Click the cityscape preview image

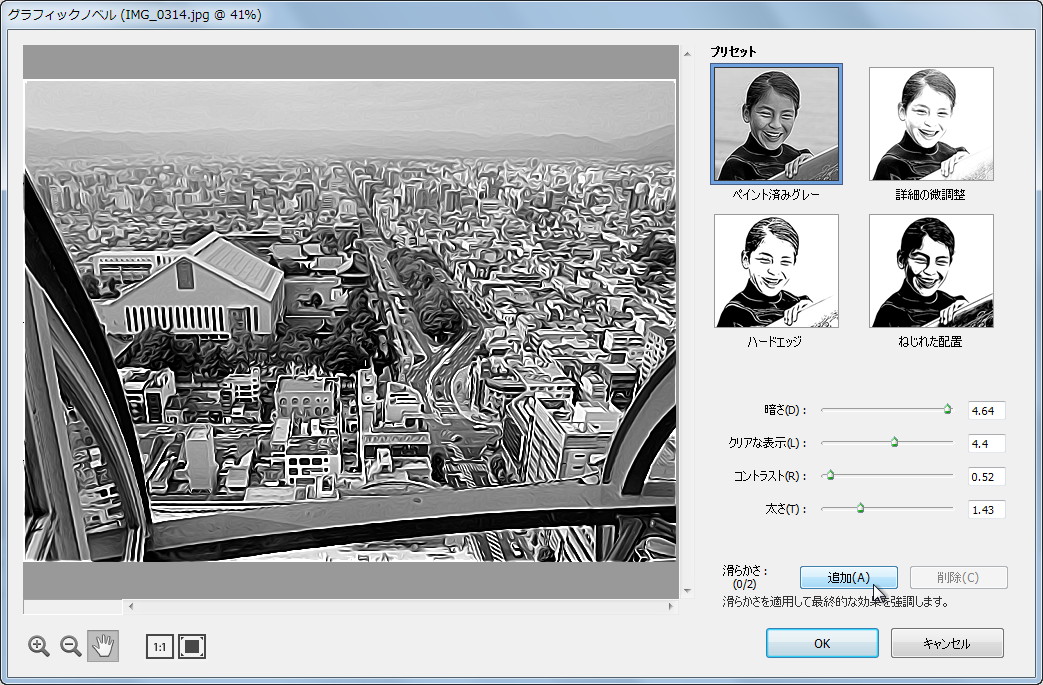pyautogui.click(x=350, y=321)
